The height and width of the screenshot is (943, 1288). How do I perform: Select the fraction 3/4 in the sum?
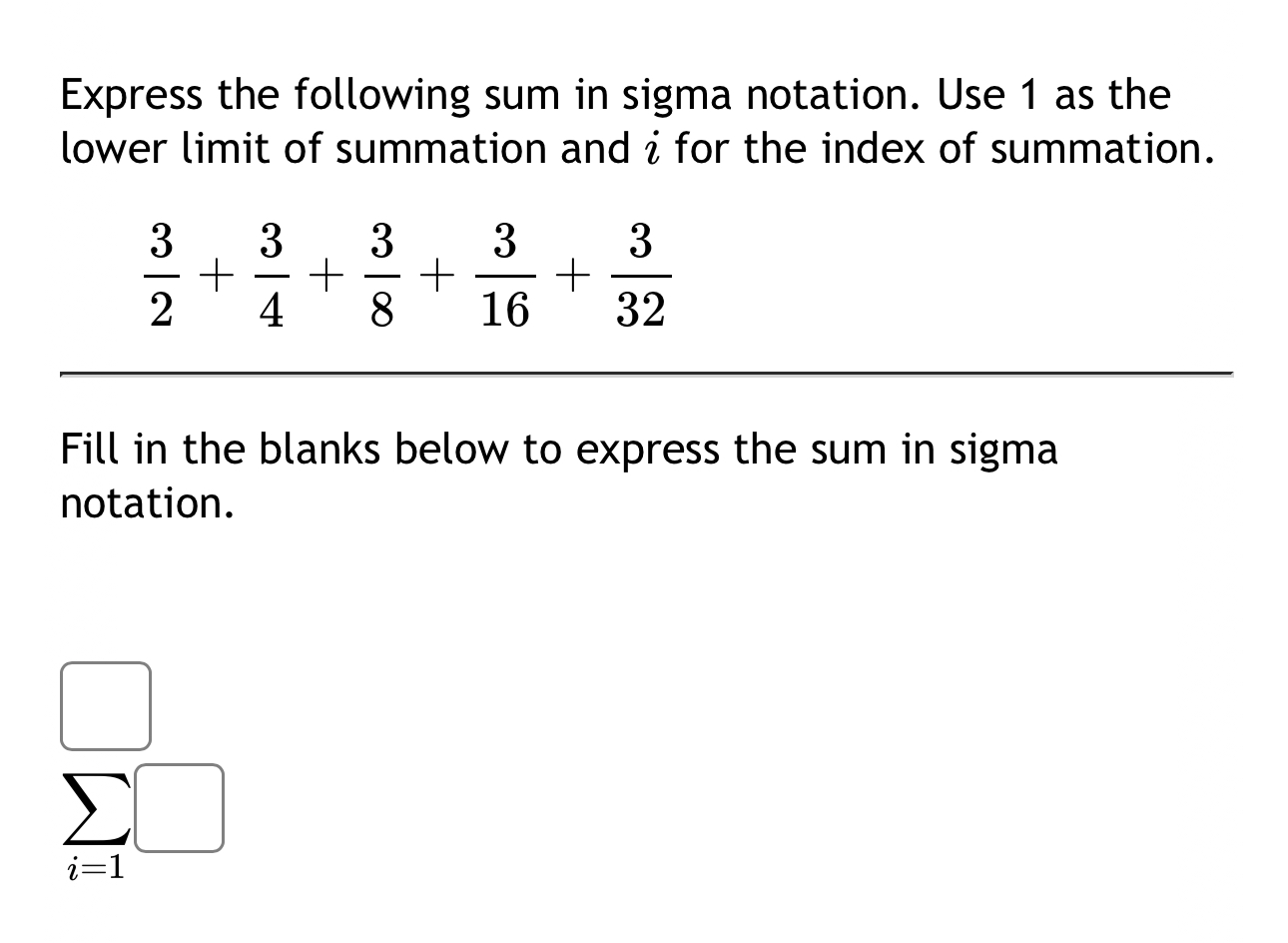pyautogui.click(x=272, y=273)
